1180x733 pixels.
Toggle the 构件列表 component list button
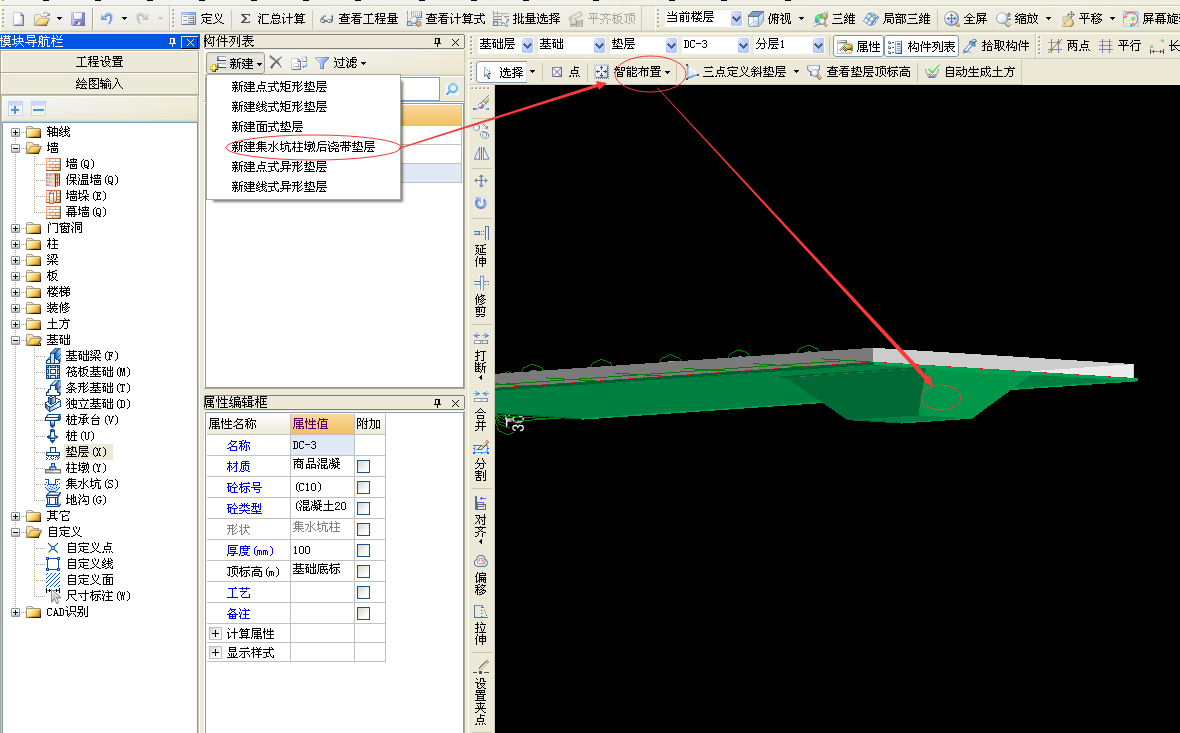coord(921,46)
